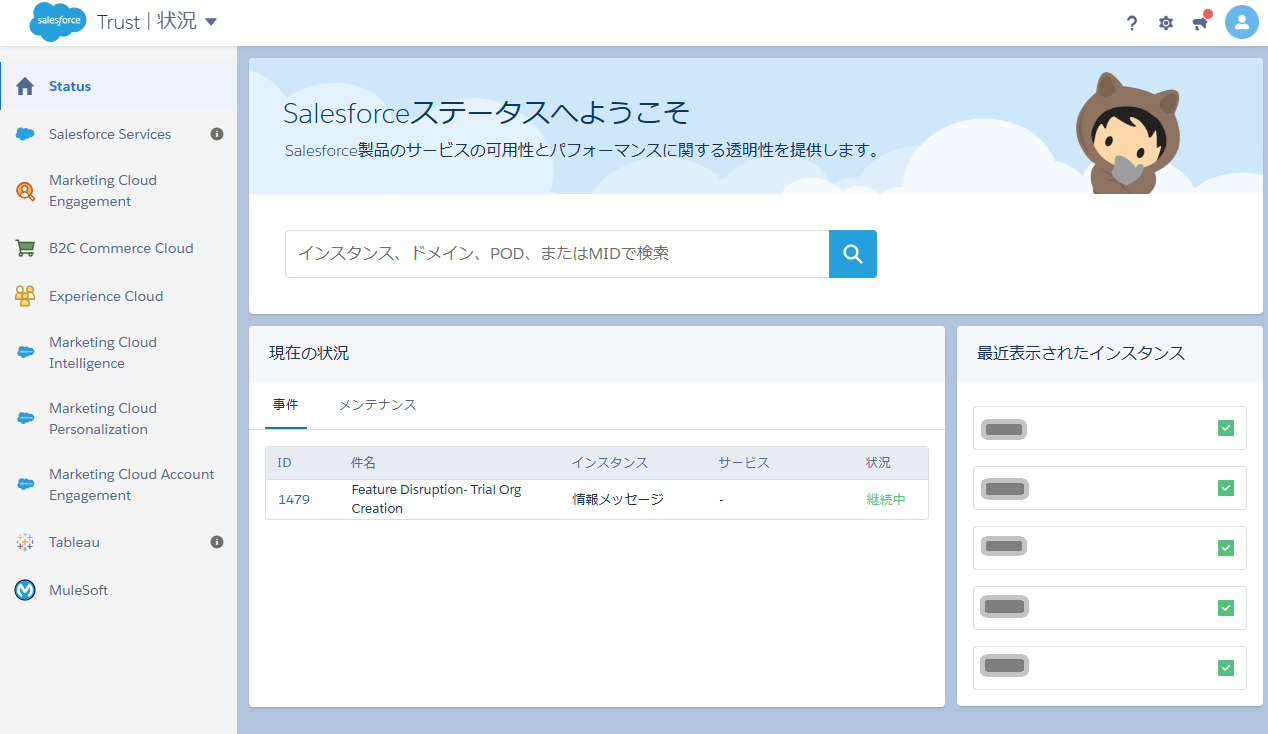The image size is (1268, 734).
Task: Click the 継続中 status link
Action: click(x=884, y=499)
